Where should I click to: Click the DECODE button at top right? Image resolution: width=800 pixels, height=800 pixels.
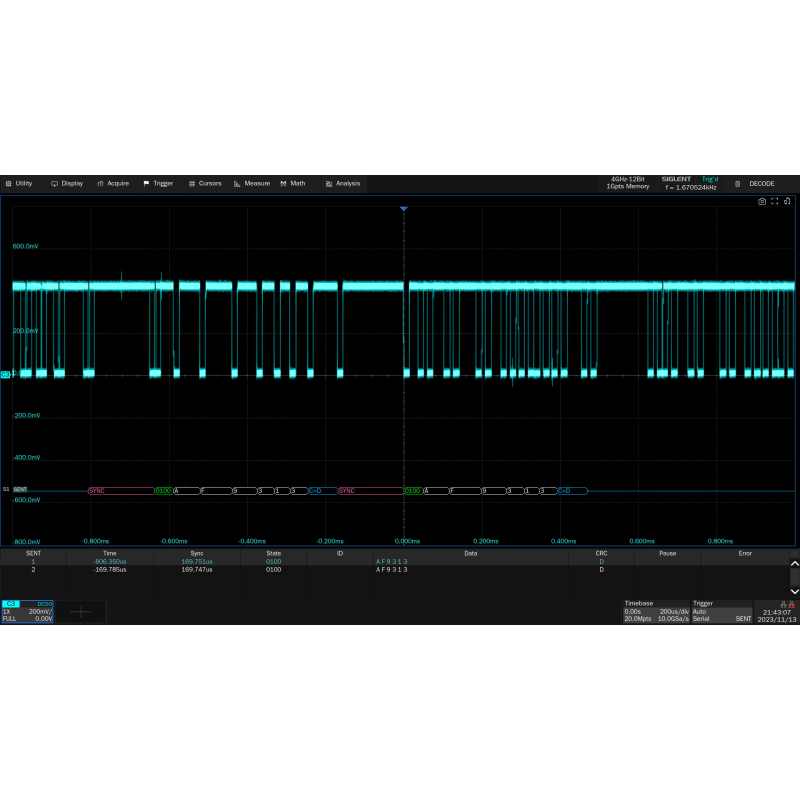click(x=755, y=184)
